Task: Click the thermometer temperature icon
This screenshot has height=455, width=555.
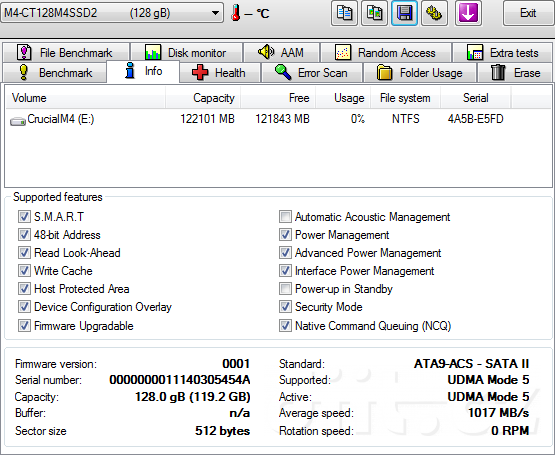Action: pos(235,13)
